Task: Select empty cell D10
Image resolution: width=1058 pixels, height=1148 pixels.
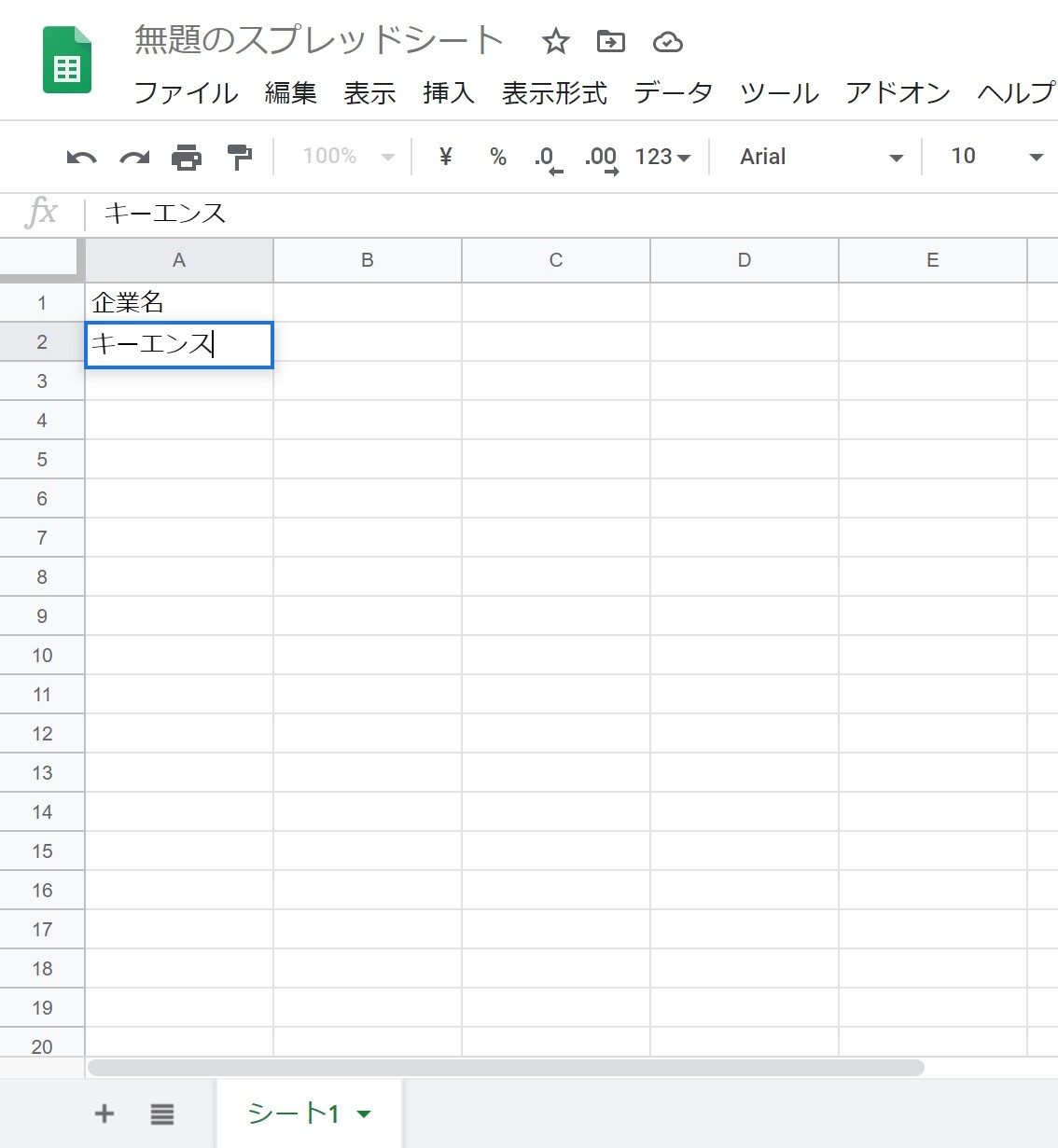Action: (x=745, y=655)
